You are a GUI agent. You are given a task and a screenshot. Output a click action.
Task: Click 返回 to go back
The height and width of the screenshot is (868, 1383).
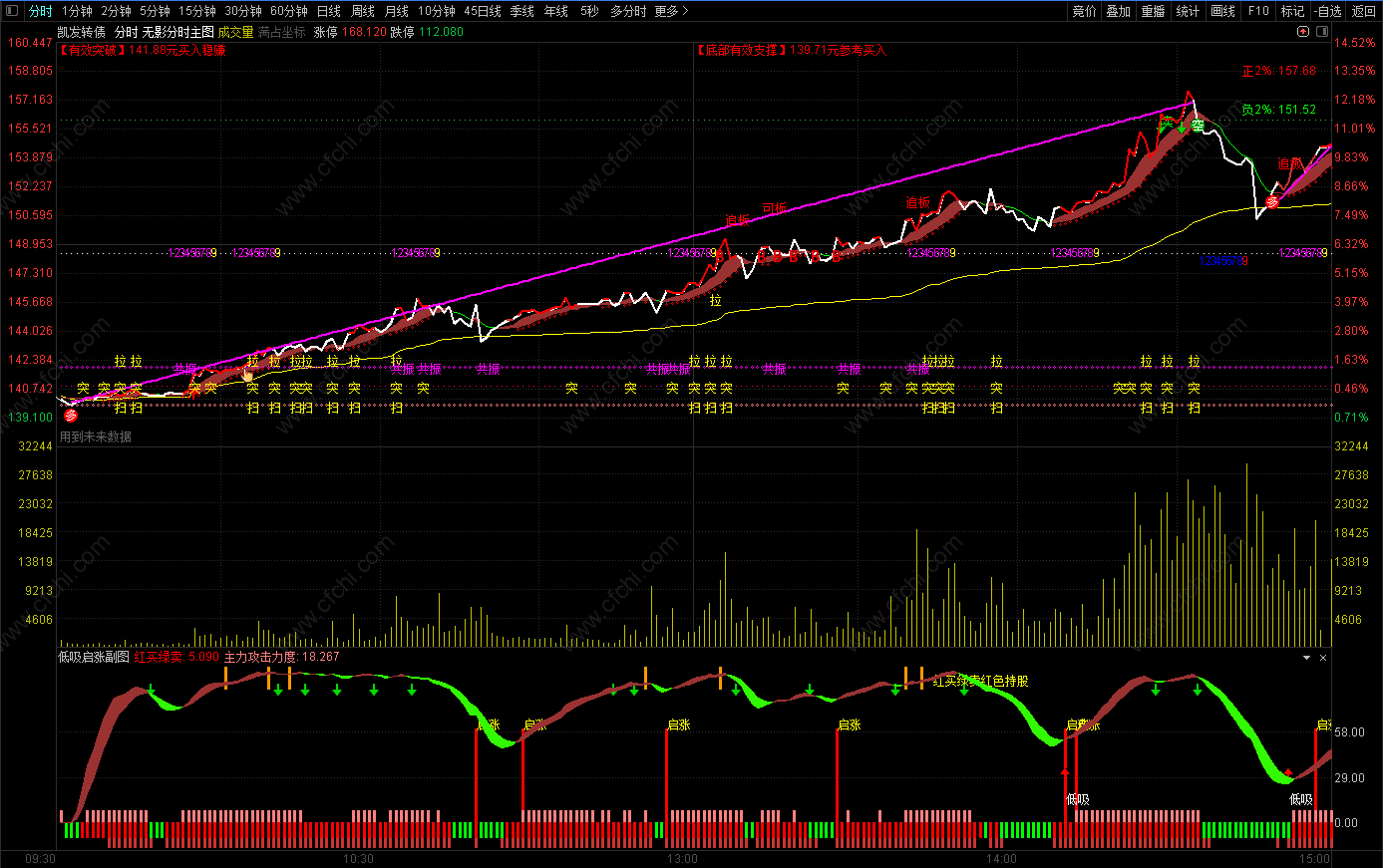[1363, 11]
